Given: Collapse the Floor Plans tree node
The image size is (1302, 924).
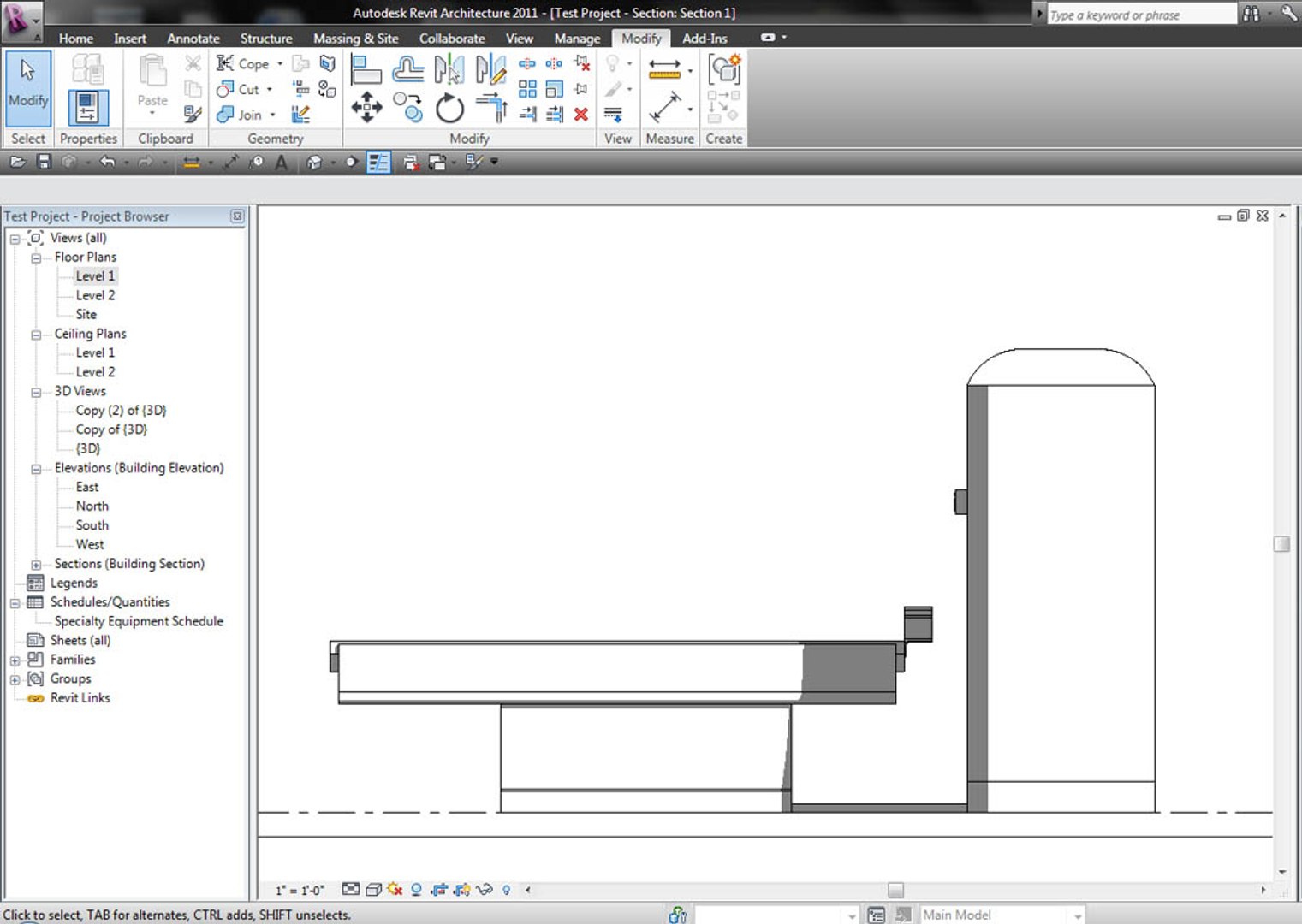Looking at the screenshot, I should tap(36, 258).
